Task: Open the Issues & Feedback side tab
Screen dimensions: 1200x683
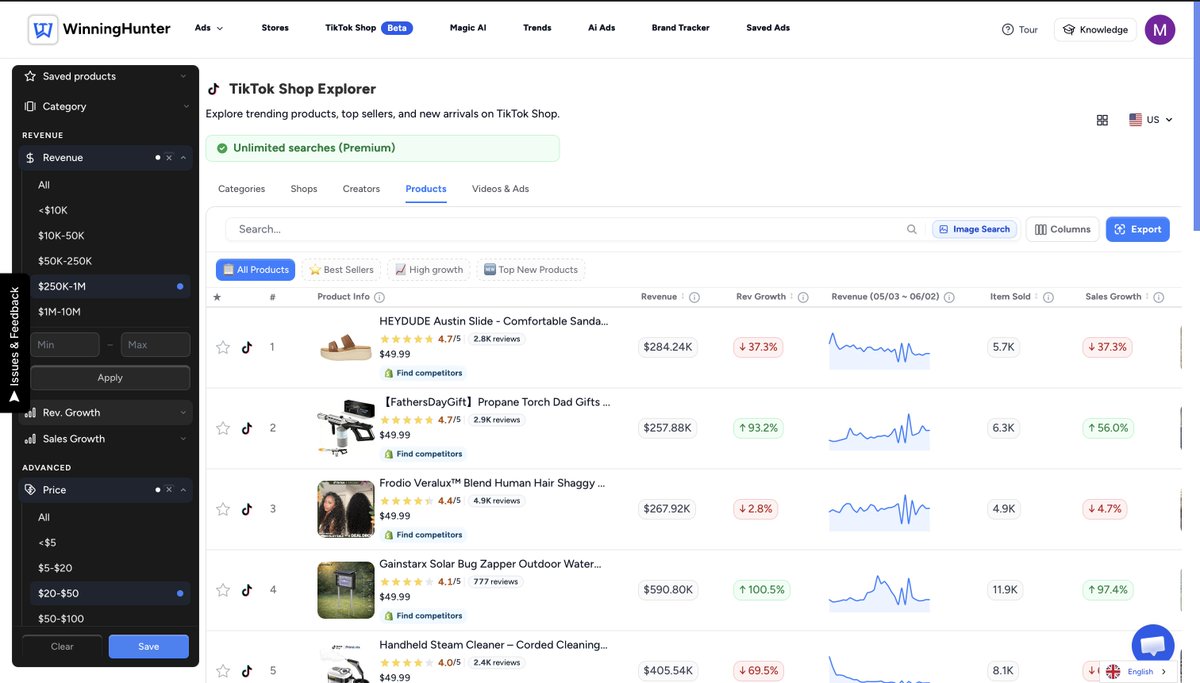Action: (14, 344)
